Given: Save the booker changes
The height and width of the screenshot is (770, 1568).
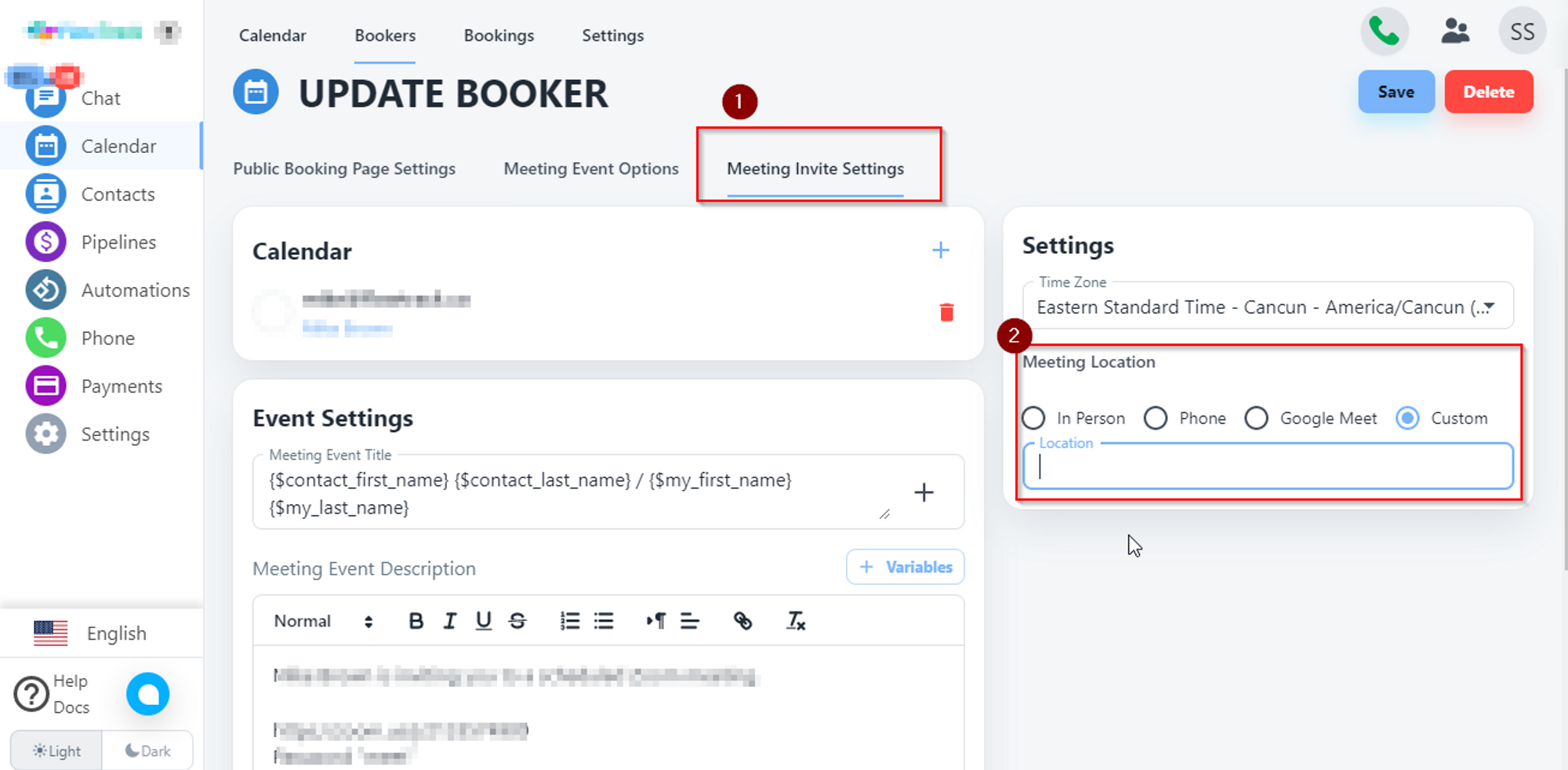Looking at the screenshot, I should [x=1396, y=92].
